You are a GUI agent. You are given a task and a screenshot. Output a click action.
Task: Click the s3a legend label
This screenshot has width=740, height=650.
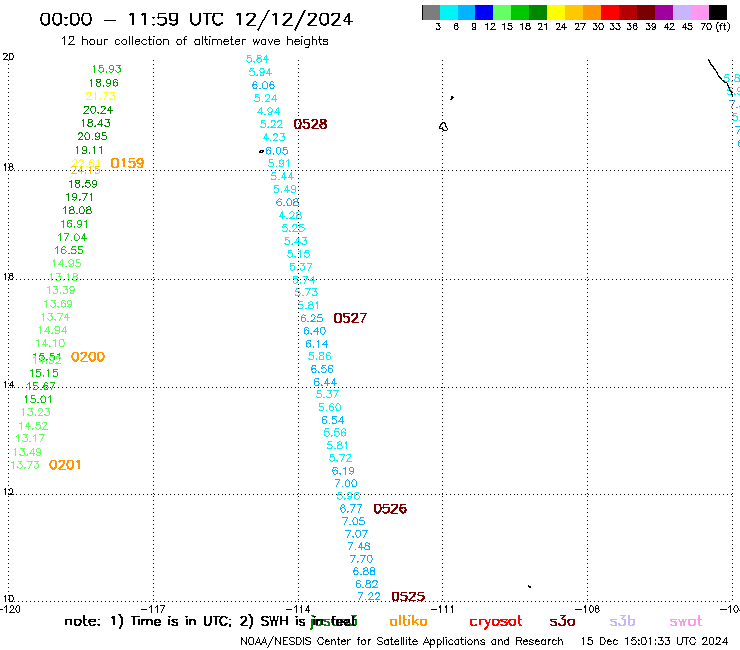pyautogui.click(x=563, y=622)
